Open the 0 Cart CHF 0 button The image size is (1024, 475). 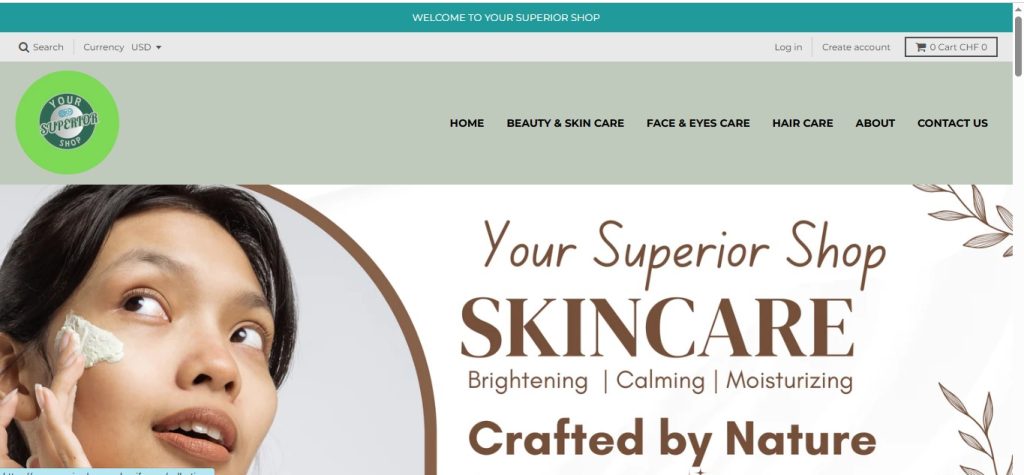950,47
